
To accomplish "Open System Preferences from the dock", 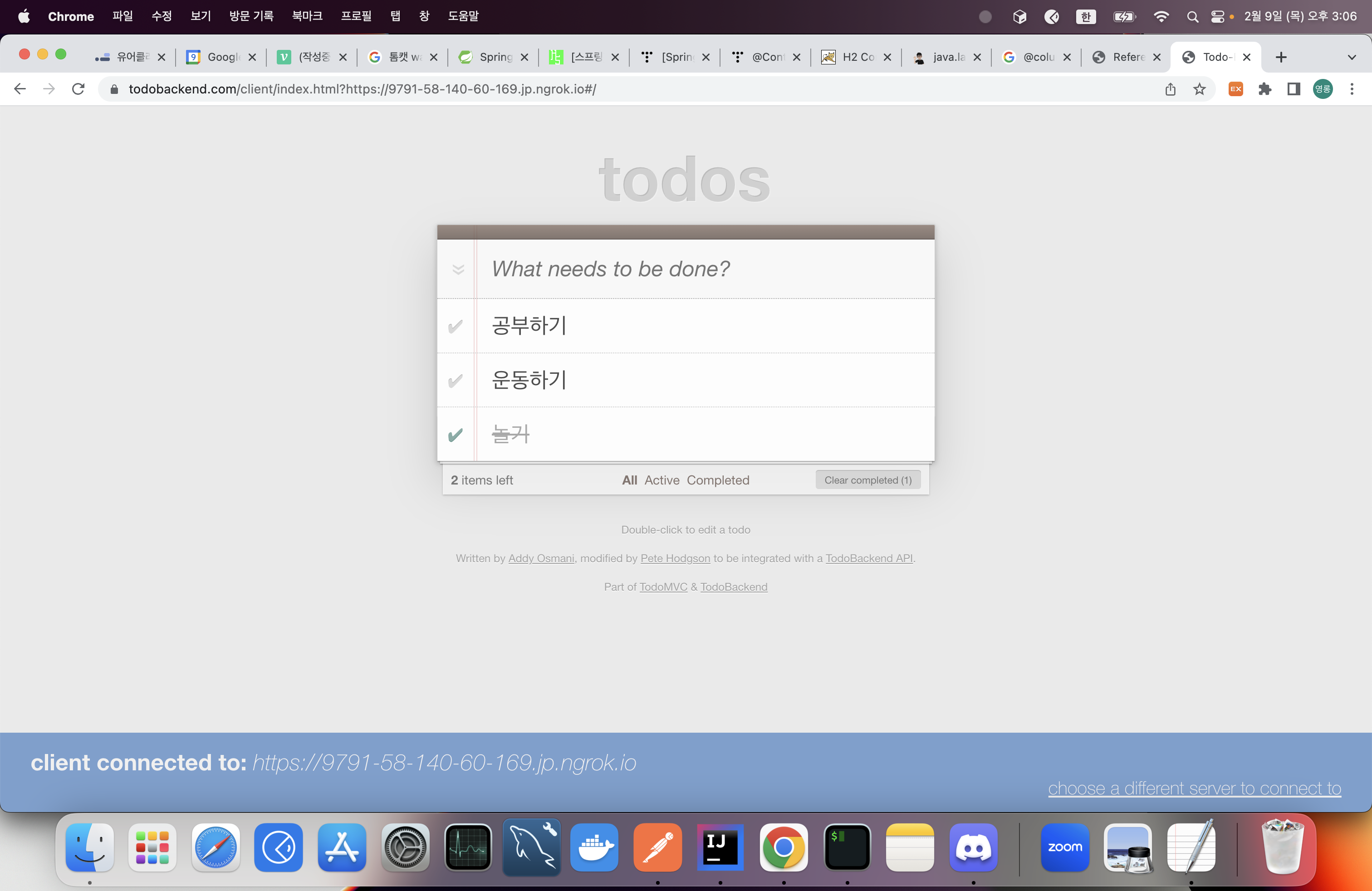I will coord(405,847).
